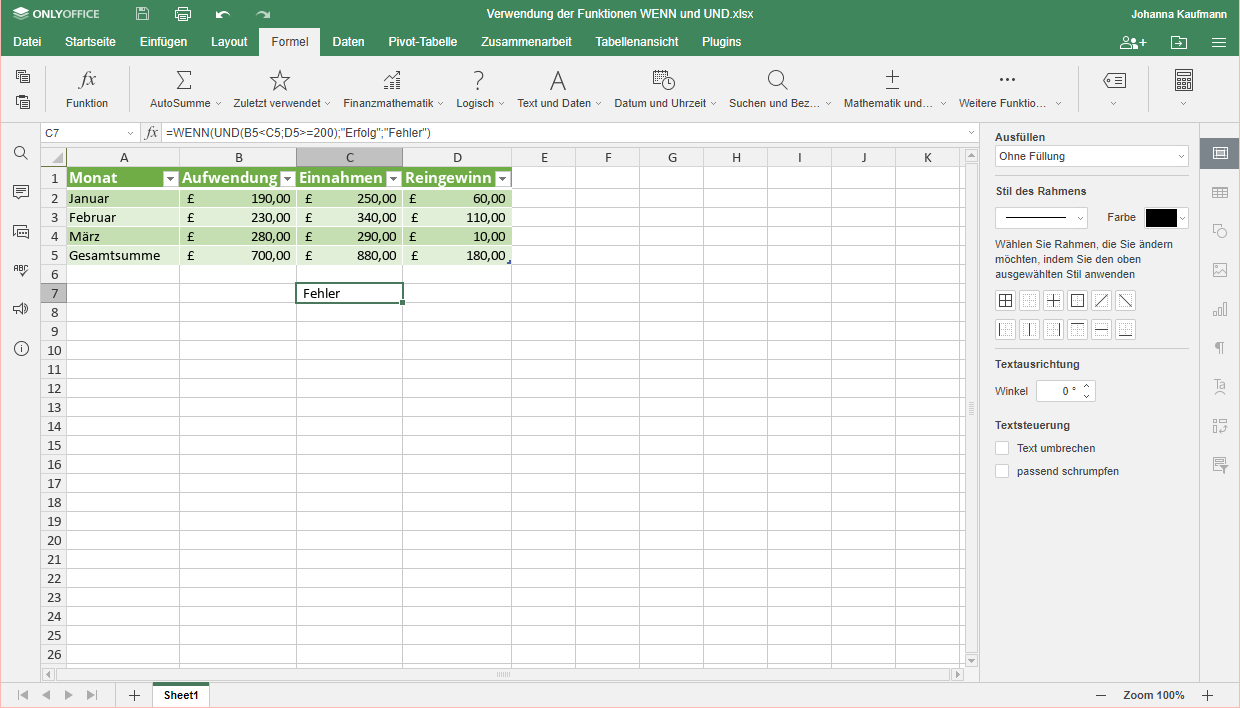Click the Save icon in title bar
The width and height of the screenshot is (1240, 708).
pos(143,14)
